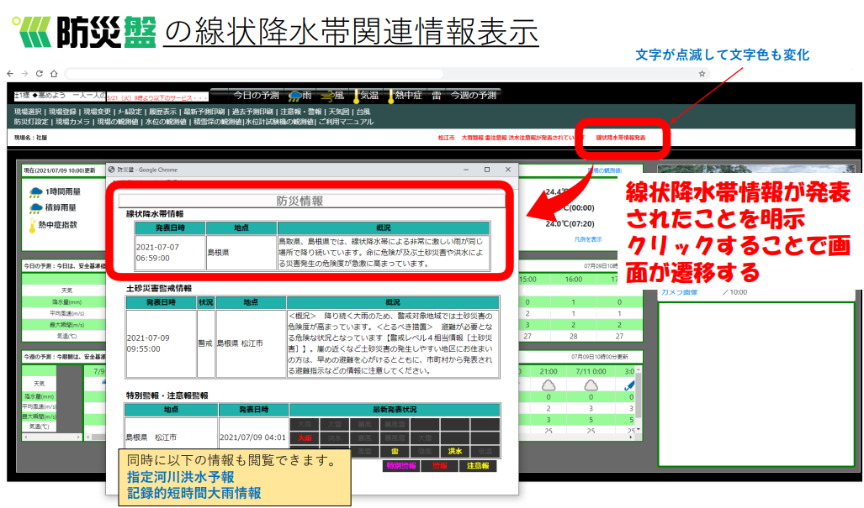This screenshot has height=508, width=864.
Task: Click the 2021/07/09 04:01 cell
Action: 253,437
